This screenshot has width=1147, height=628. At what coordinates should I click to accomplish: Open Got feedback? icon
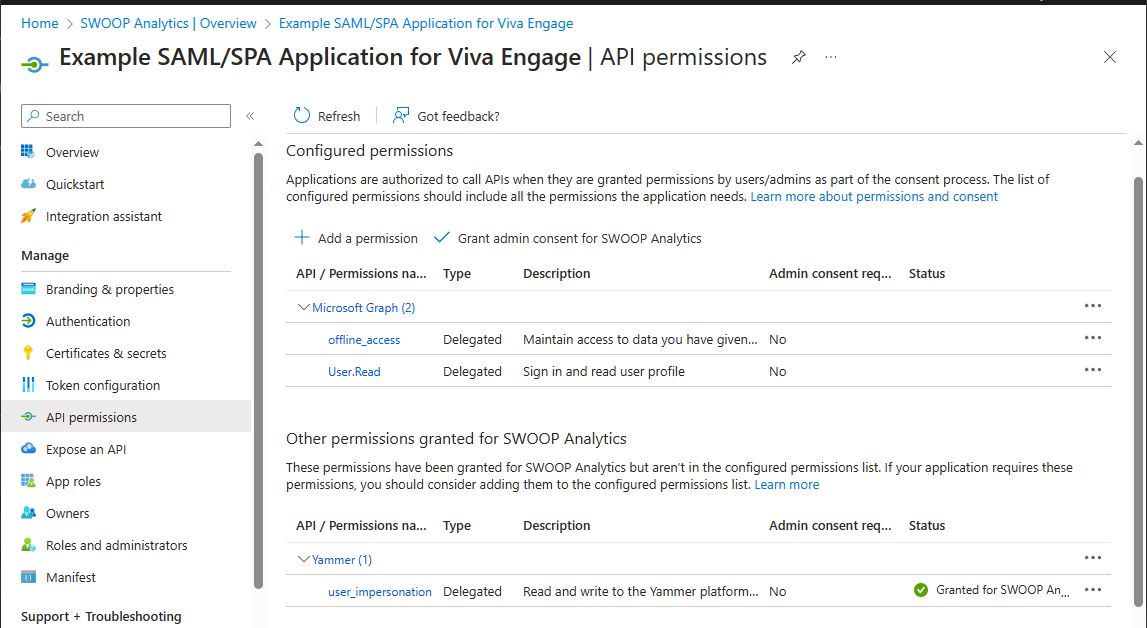[401, 116]
